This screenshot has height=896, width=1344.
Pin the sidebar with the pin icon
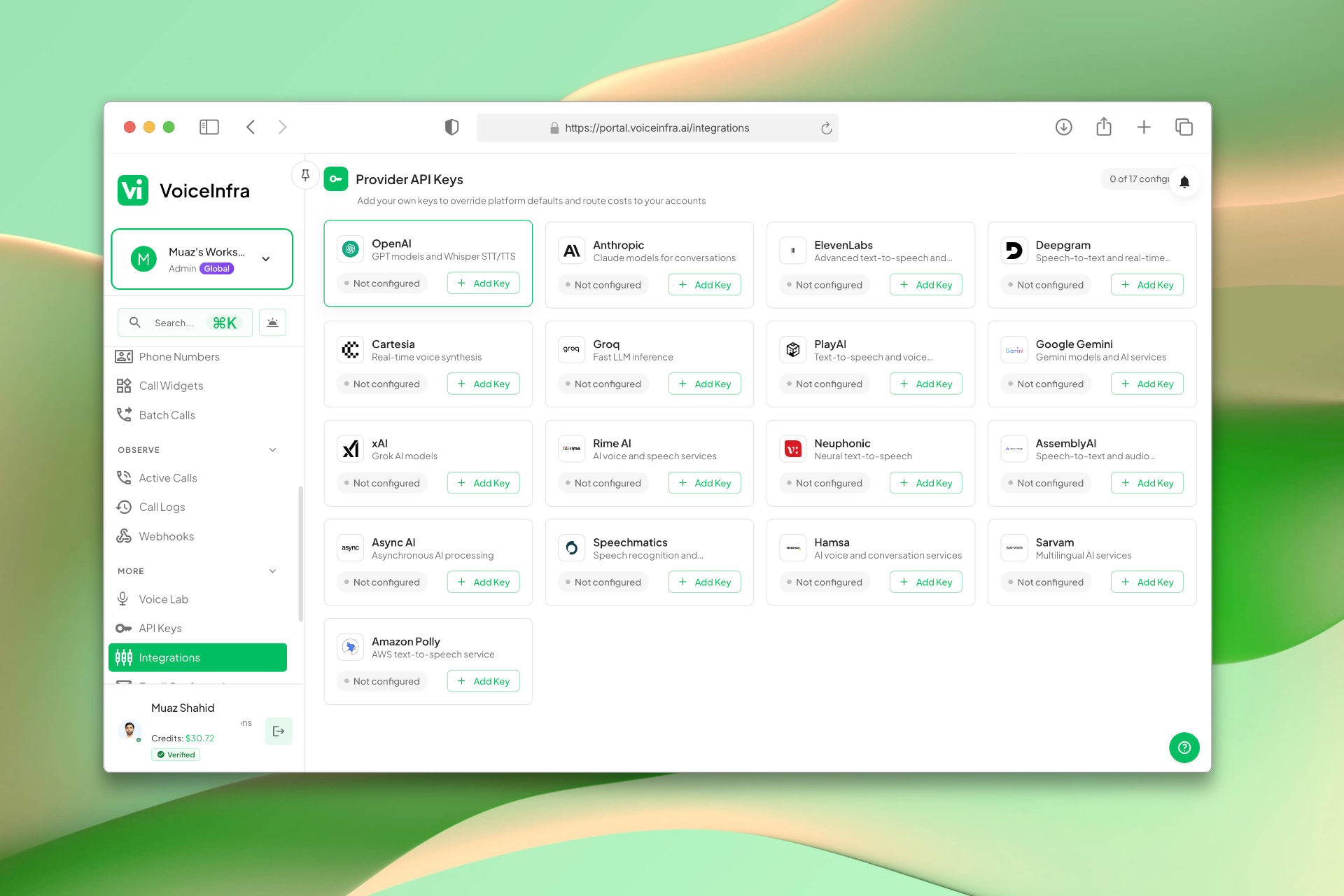[305, 175]
